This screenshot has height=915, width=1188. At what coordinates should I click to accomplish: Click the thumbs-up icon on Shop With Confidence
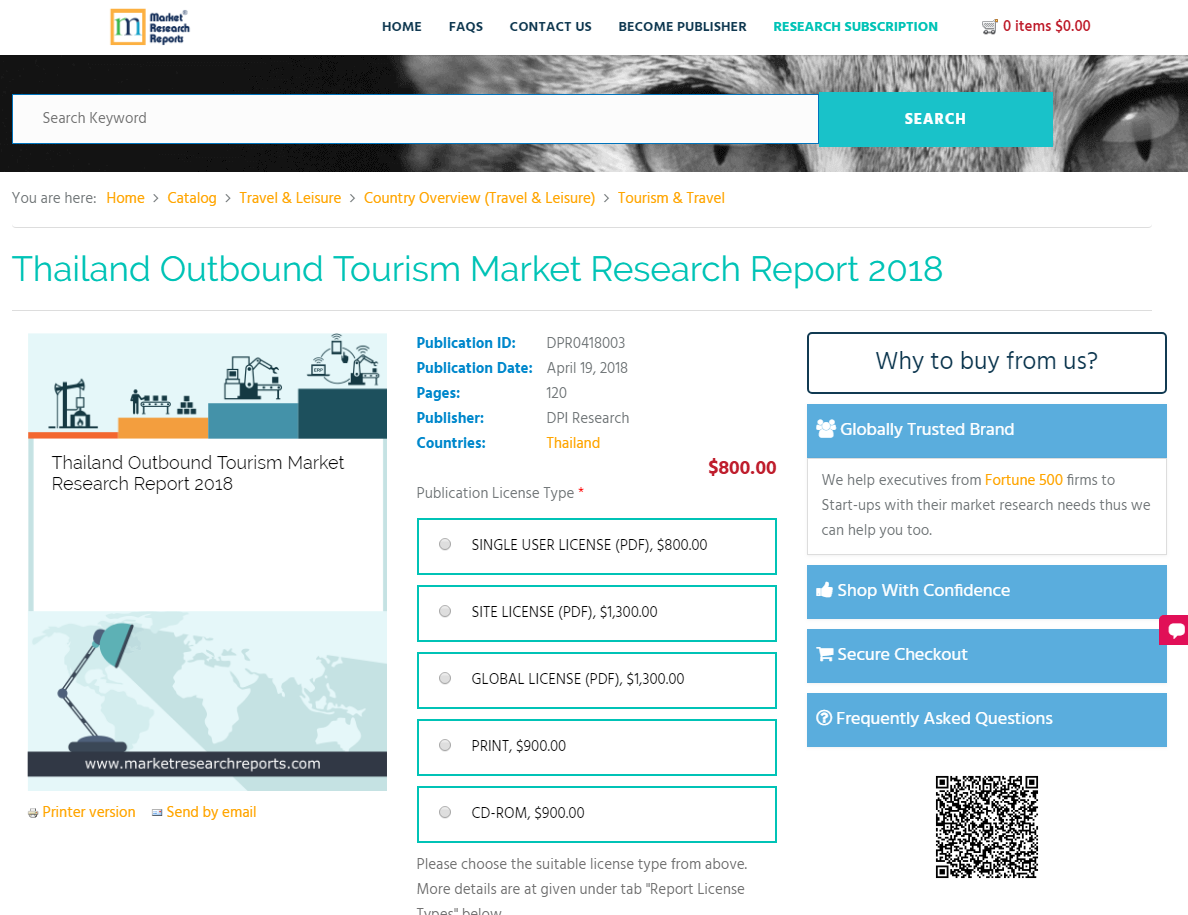point(826,590)
